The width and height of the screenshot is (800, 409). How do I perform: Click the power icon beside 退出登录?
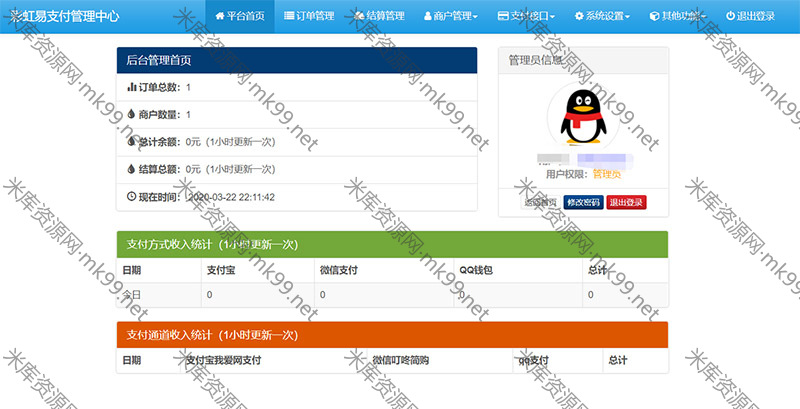pos(730,16)
